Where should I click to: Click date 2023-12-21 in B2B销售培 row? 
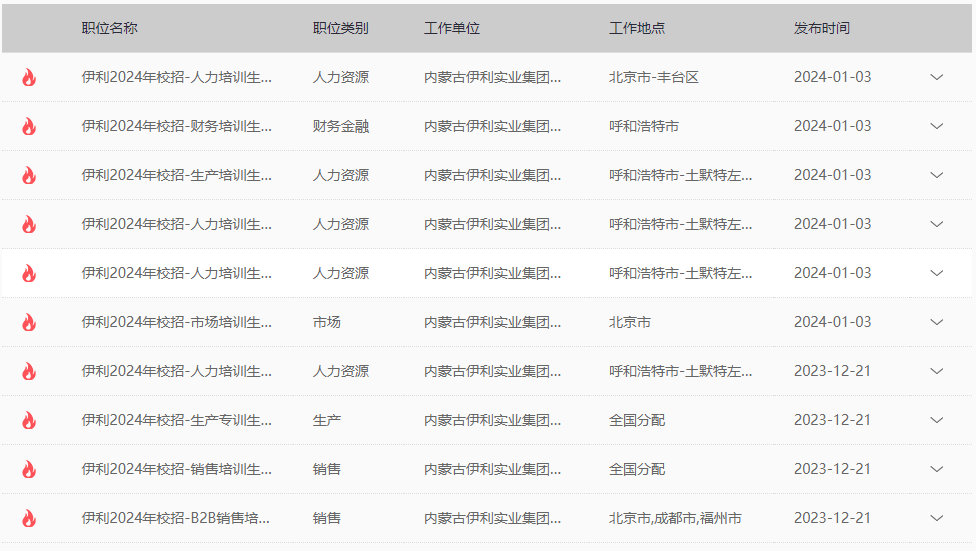[832, 519]
